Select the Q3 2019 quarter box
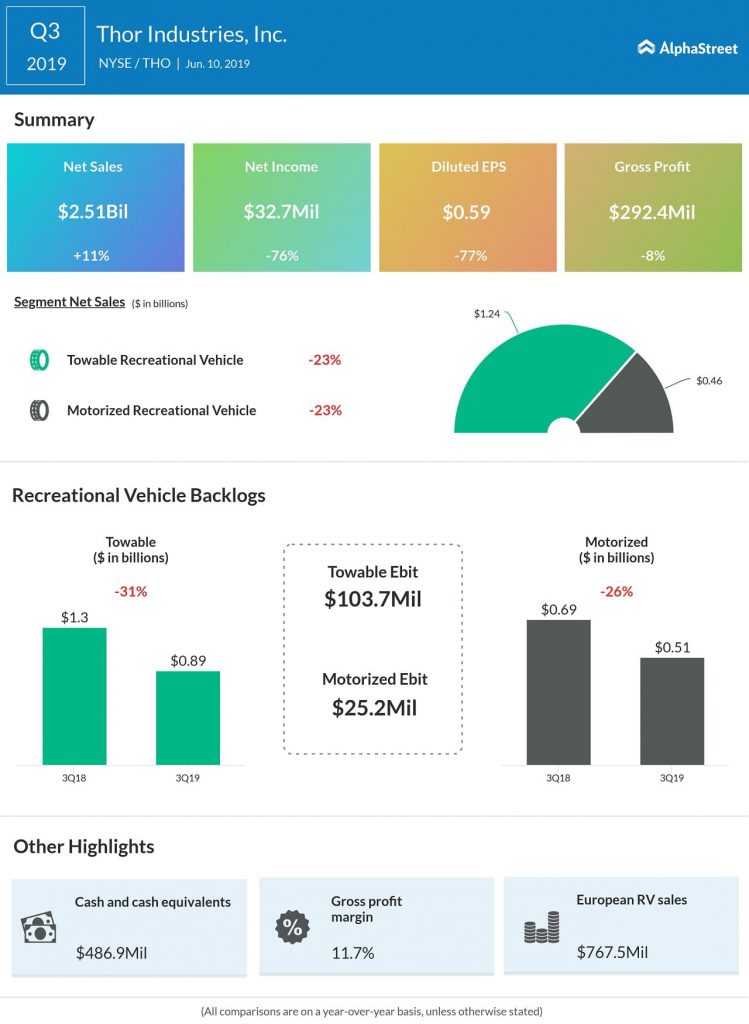This screenshot has height=1024, width=749. click(46, 46)
